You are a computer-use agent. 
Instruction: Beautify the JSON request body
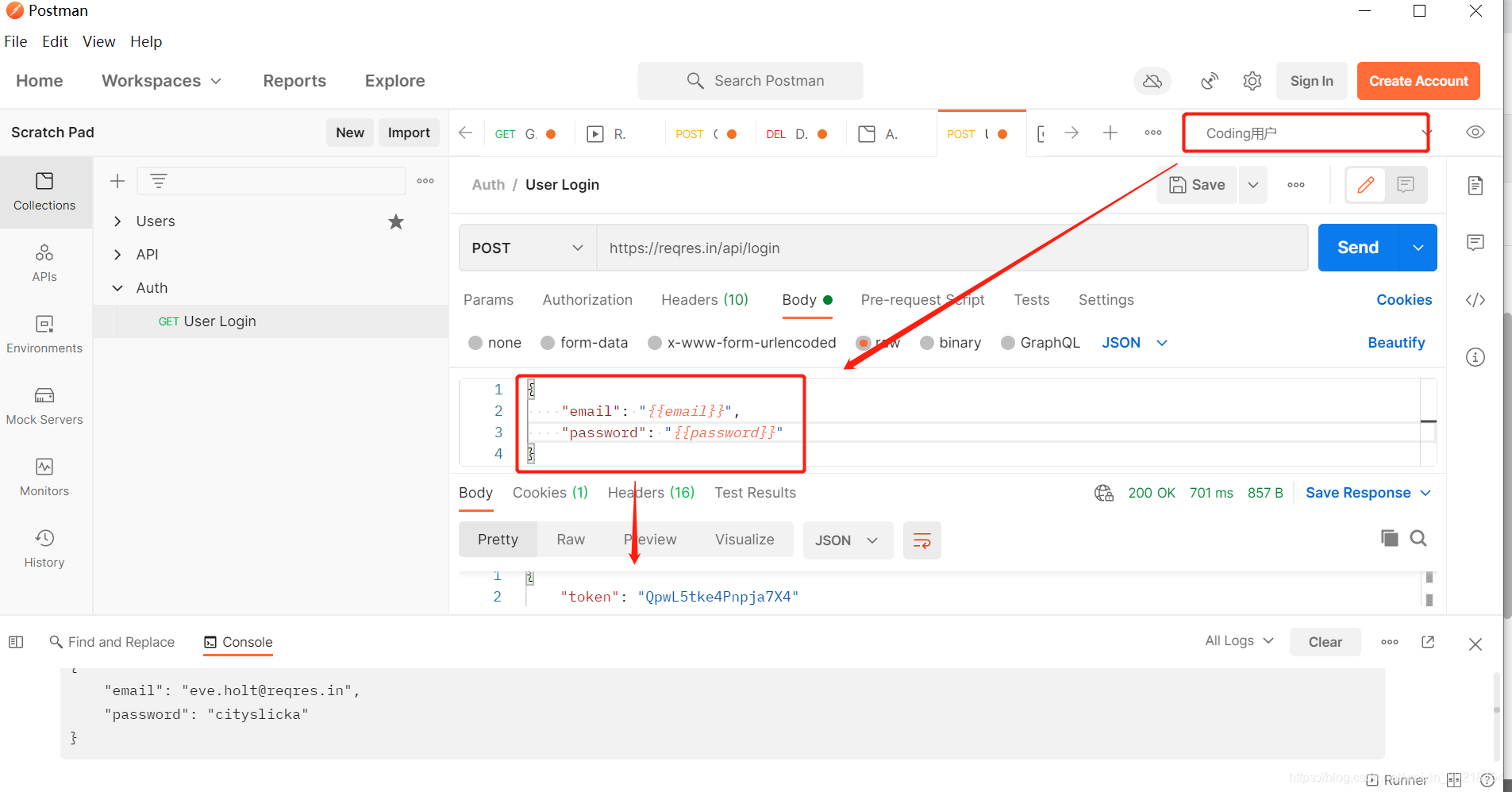pyautogui.click(x=1396, y=342)
